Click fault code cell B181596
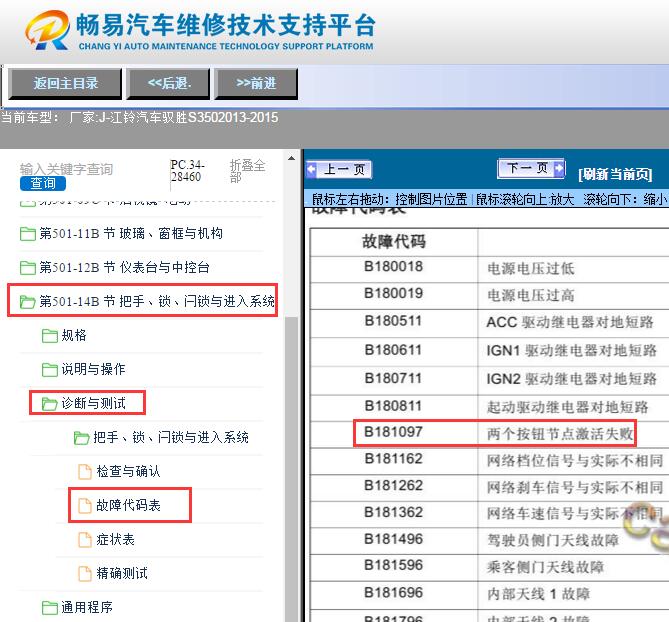Screen dimensions: 669x622 click(x=393, y=566)
